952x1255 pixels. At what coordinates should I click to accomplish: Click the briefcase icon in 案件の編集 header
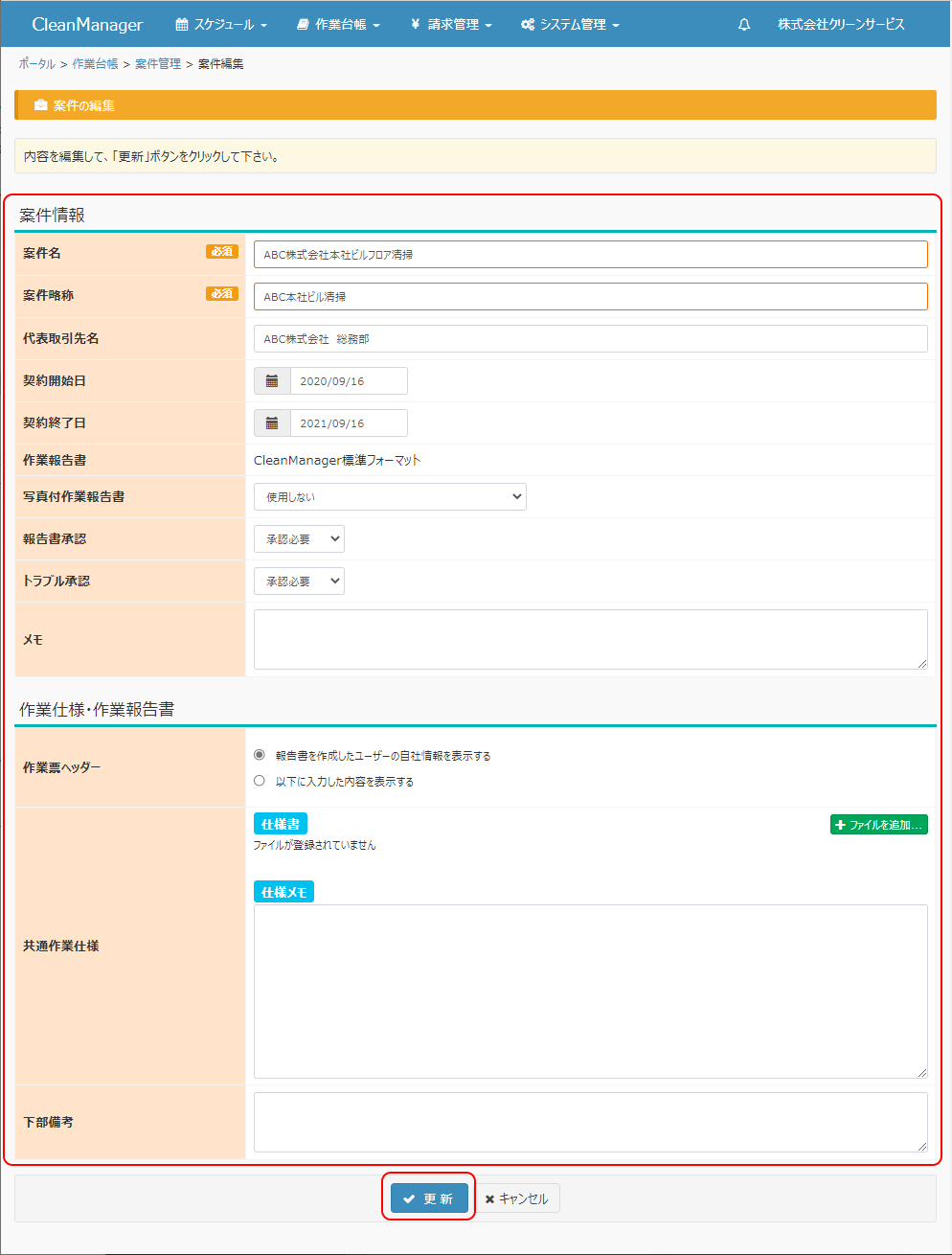(41, 105)
